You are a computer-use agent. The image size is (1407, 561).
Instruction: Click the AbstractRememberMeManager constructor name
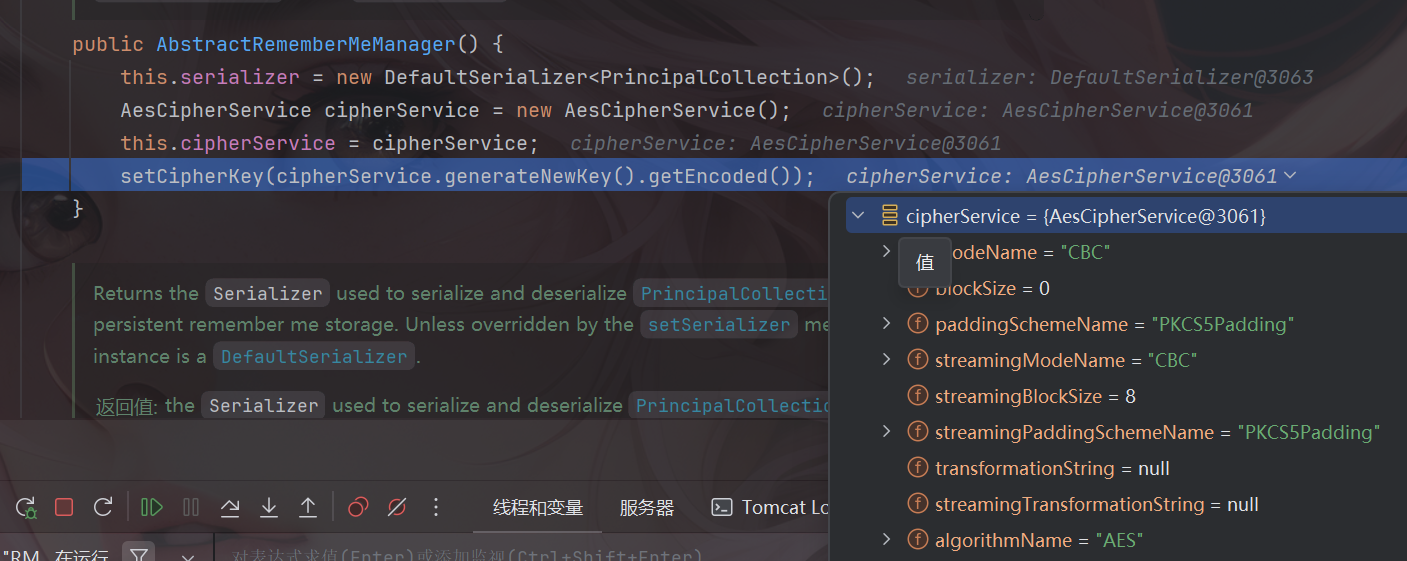click(306, 45)
